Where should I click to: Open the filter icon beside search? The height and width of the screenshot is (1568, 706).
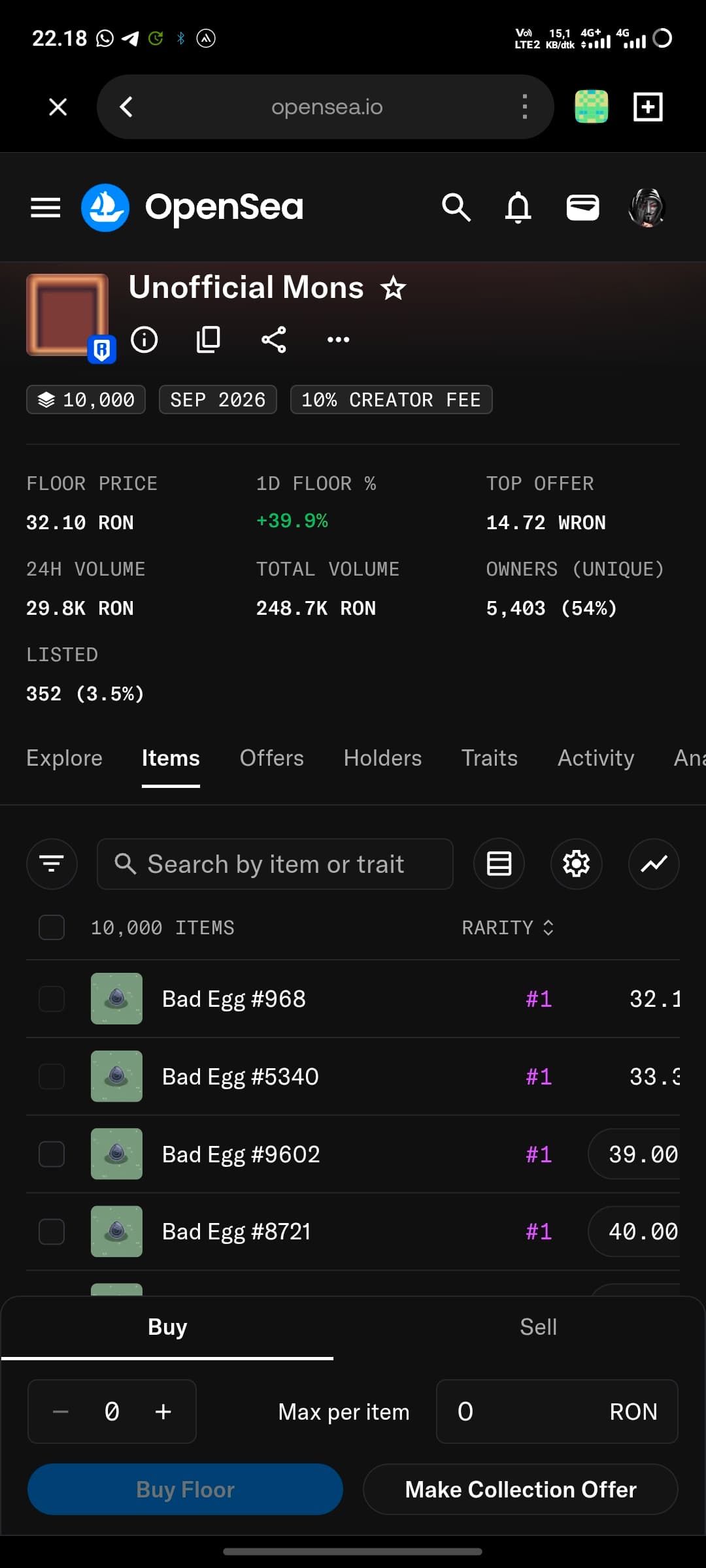52,864
